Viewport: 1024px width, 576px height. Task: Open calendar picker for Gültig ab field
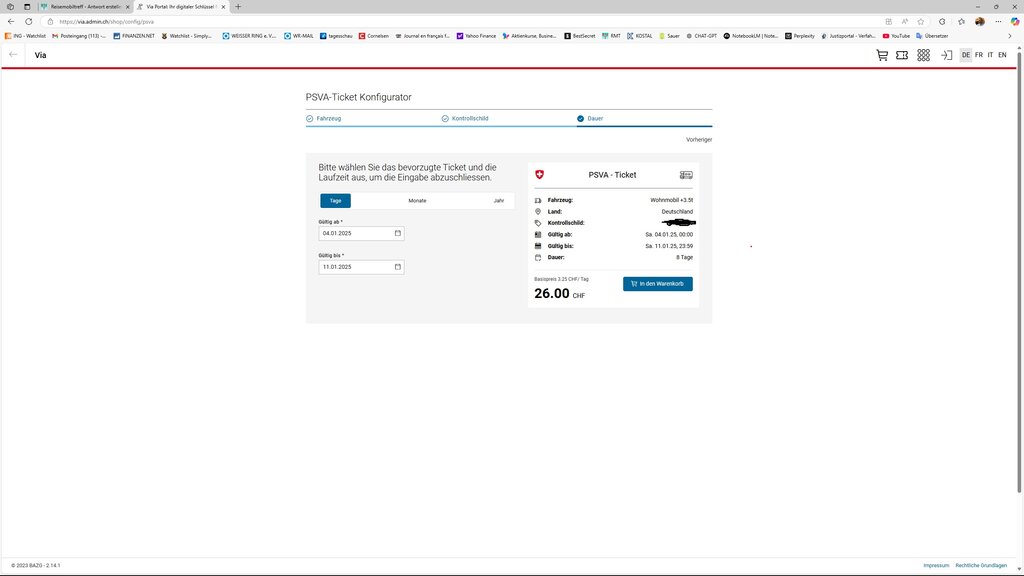tap(398, 233)
